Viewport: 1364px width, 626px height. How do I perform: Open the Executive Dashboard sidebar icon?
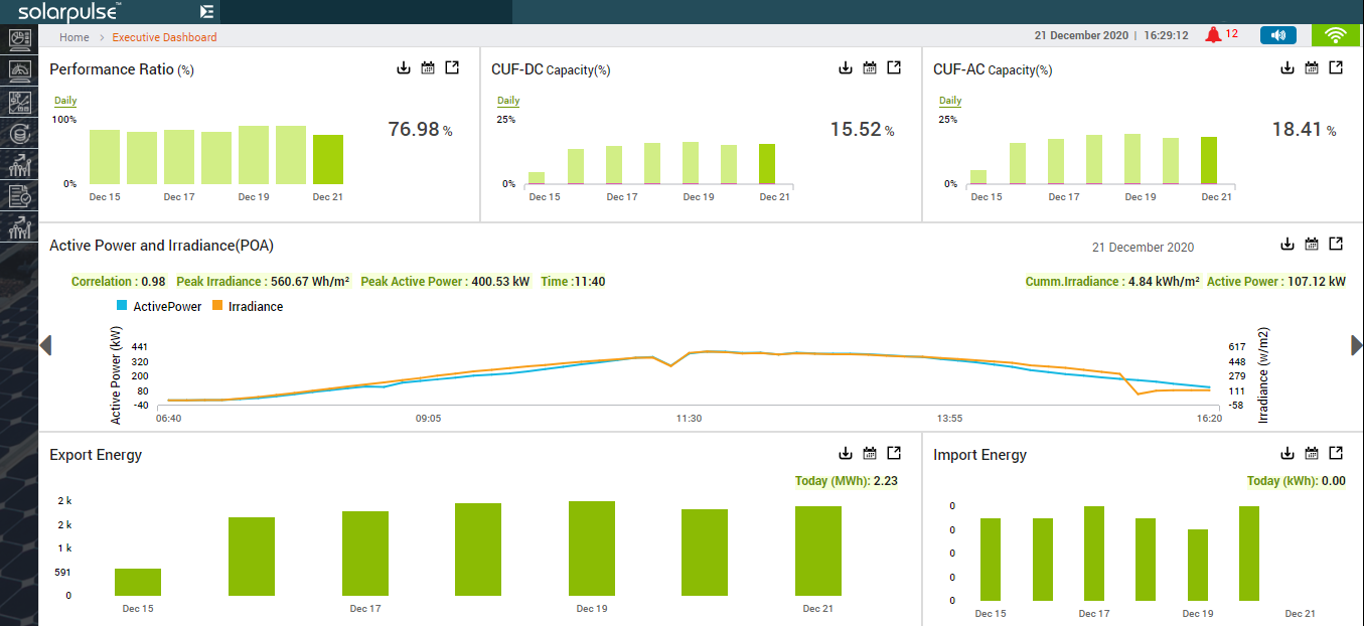(19, 39)
